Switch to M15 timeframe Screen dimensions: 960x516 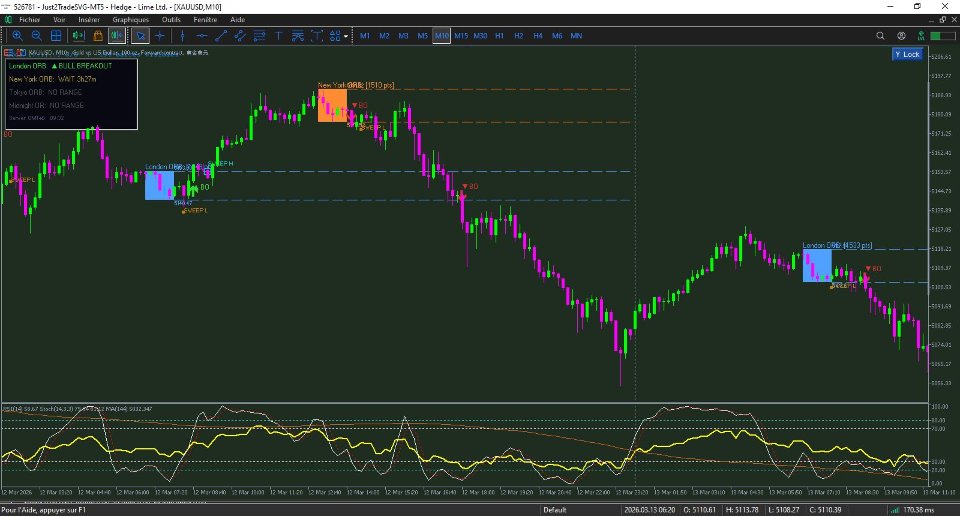click(x=461, y=36)
